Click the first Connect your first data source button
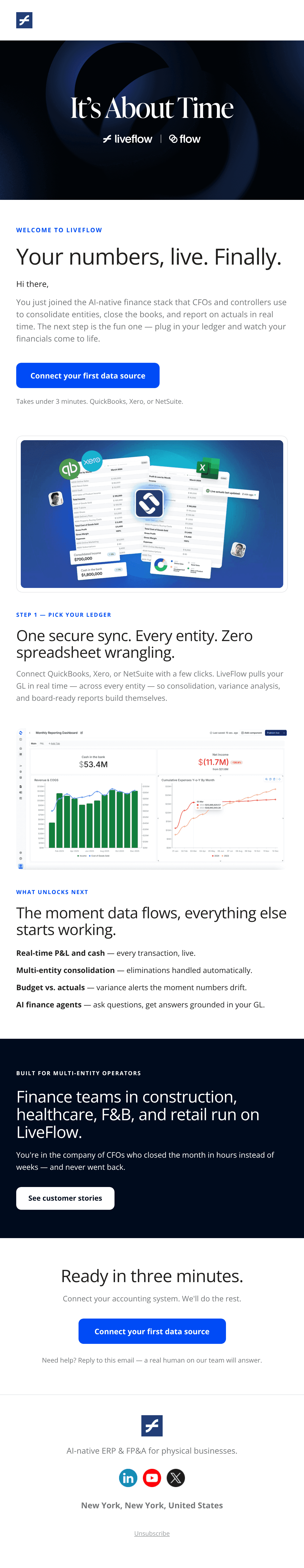The image size is (304, 1568). (x=88, y=376)
